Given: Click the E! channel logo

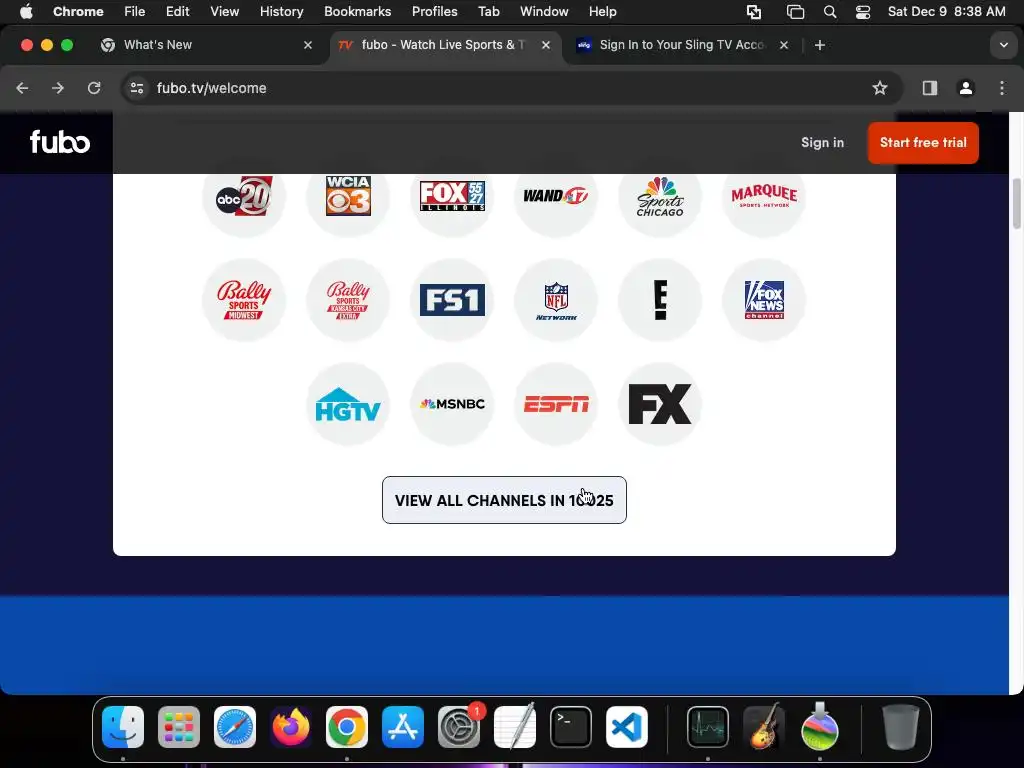Looking at the screenshot, I should (660, 300).
